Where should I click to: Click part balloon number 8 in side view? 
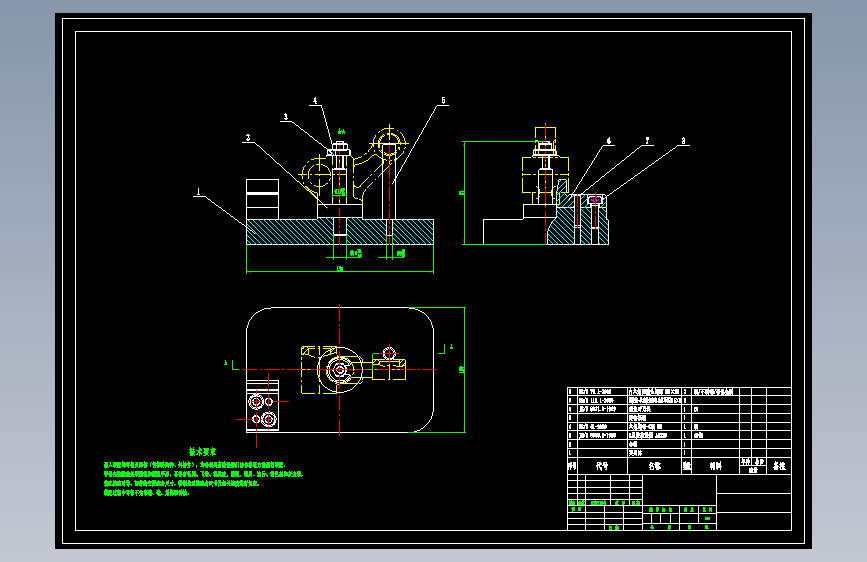pyautogui.click(x=683, y=141)
